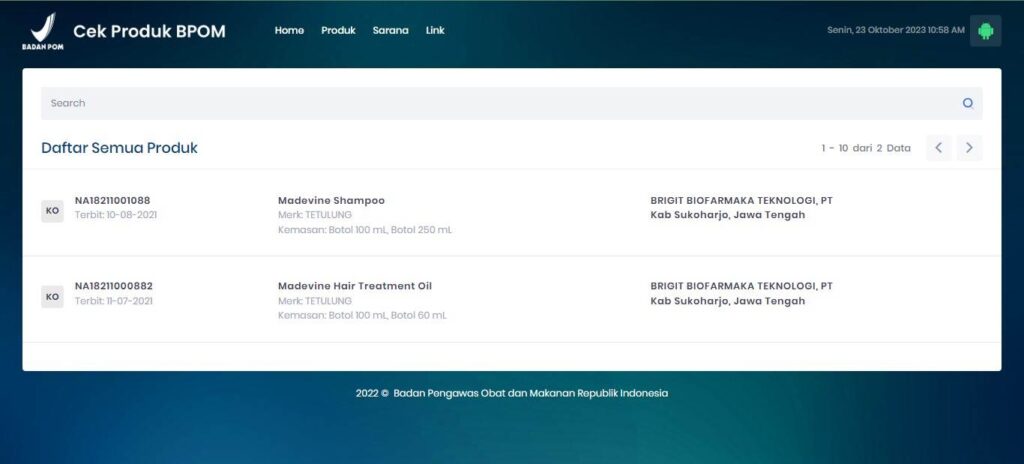Click the 1 - 10 dari 2 Data counter
The image size is (1024, 464).
(865, 148)
